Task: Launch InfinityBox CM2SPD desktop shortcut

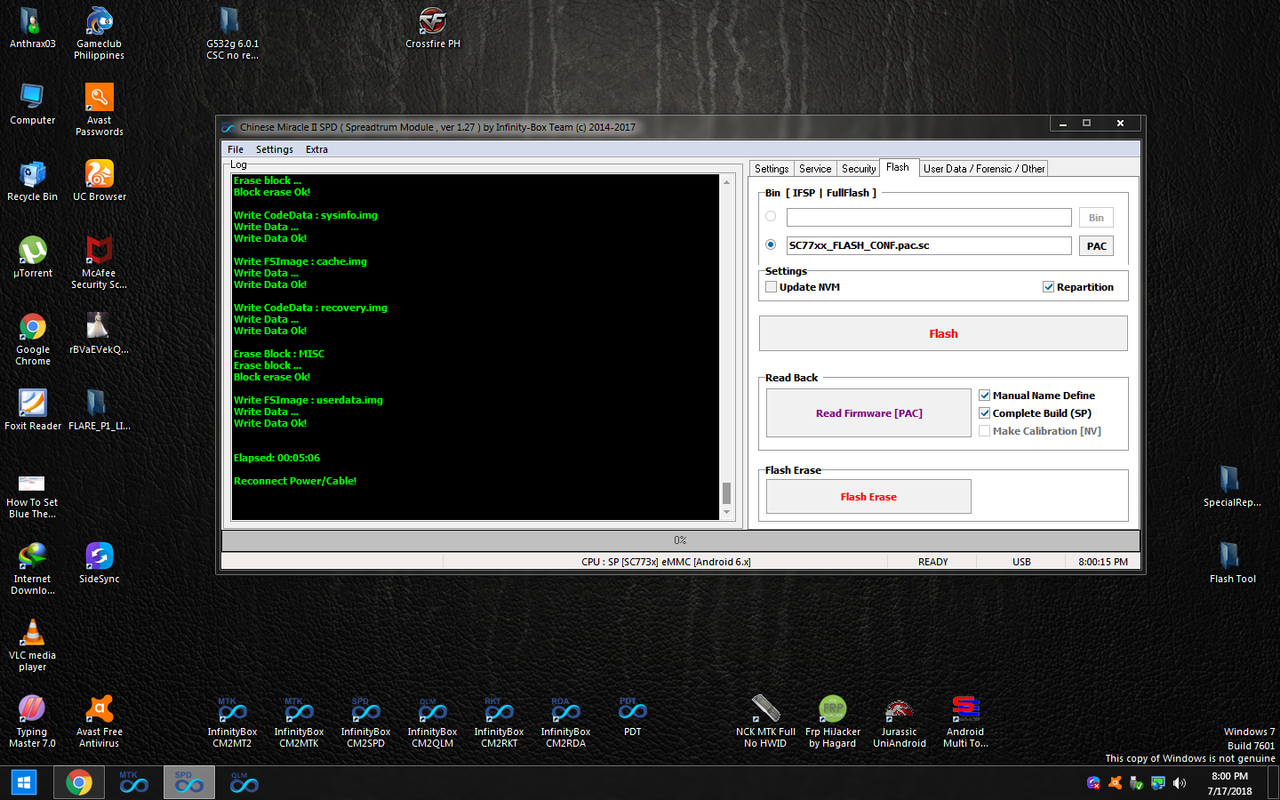Action: point(365,721)
